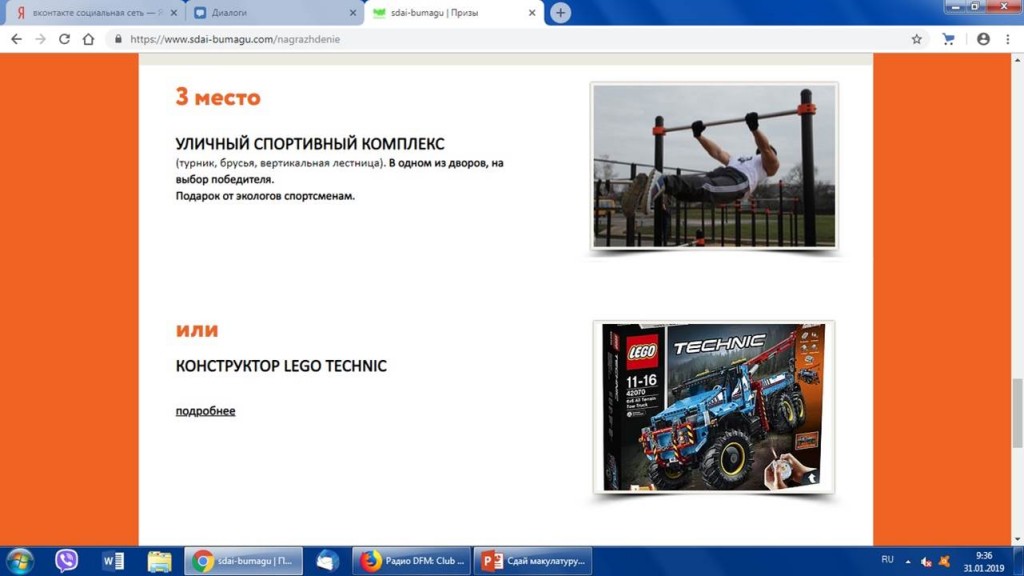Click the browser back arrow

[x=16, y=39]
